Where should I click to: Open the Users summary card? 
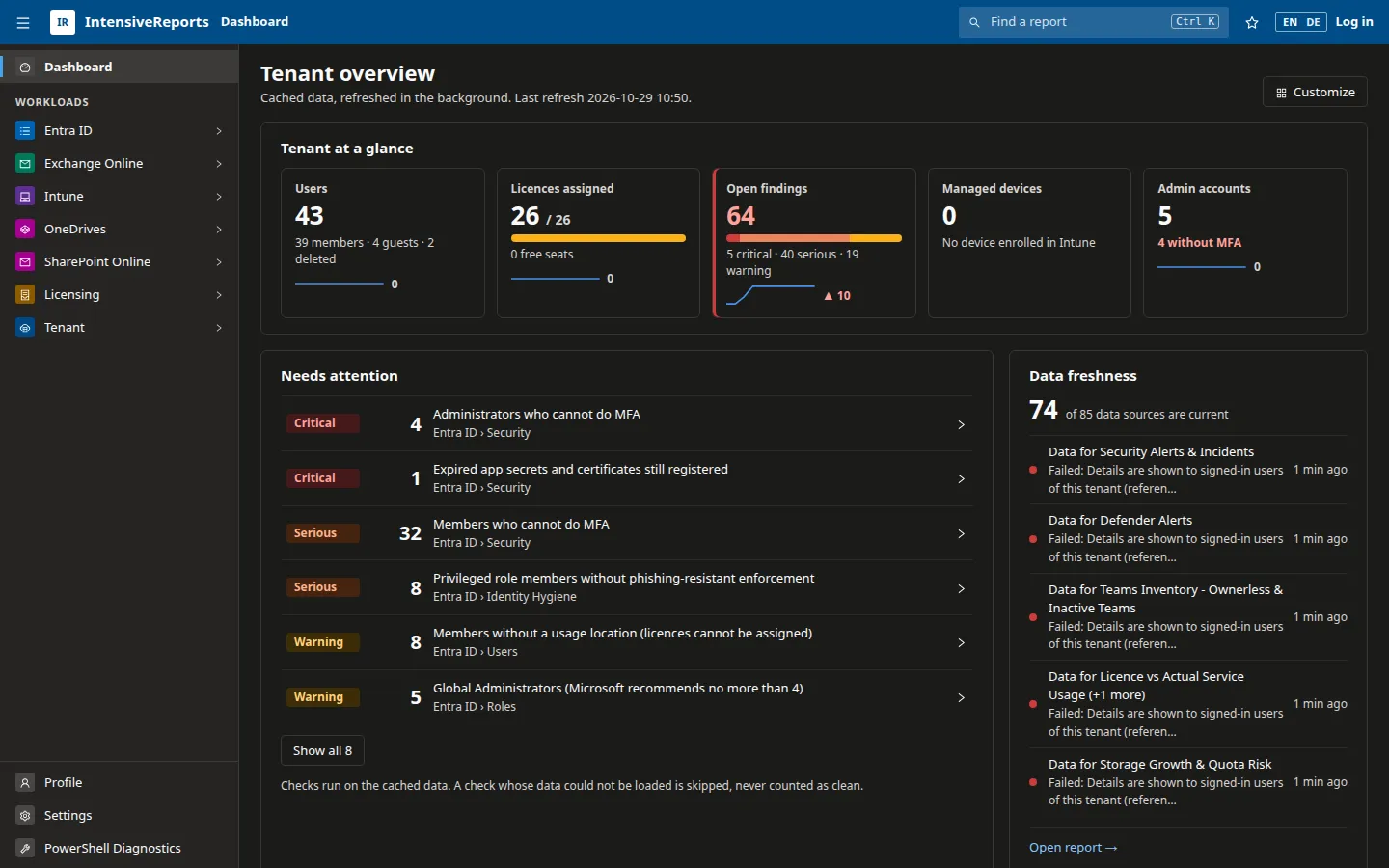coord(383,243)
